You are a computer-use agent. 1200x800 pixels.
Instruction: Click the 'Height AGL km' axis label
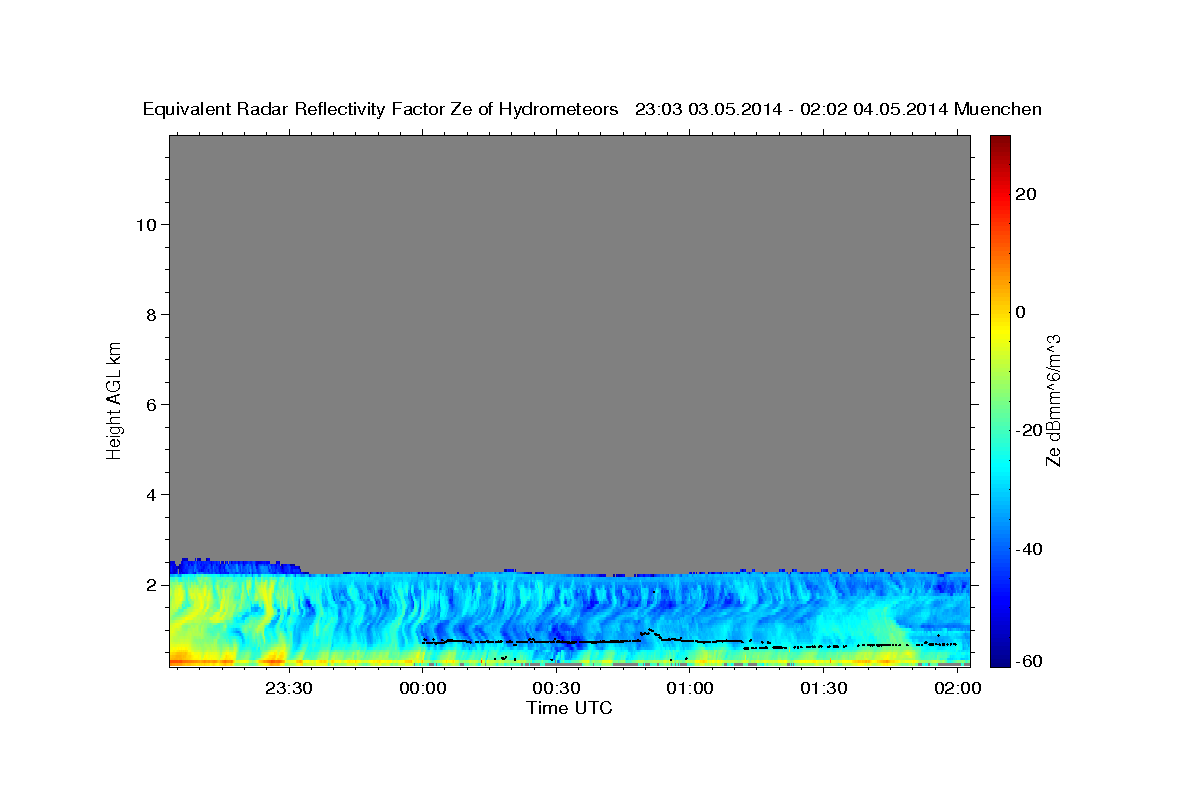pos(114,399)
